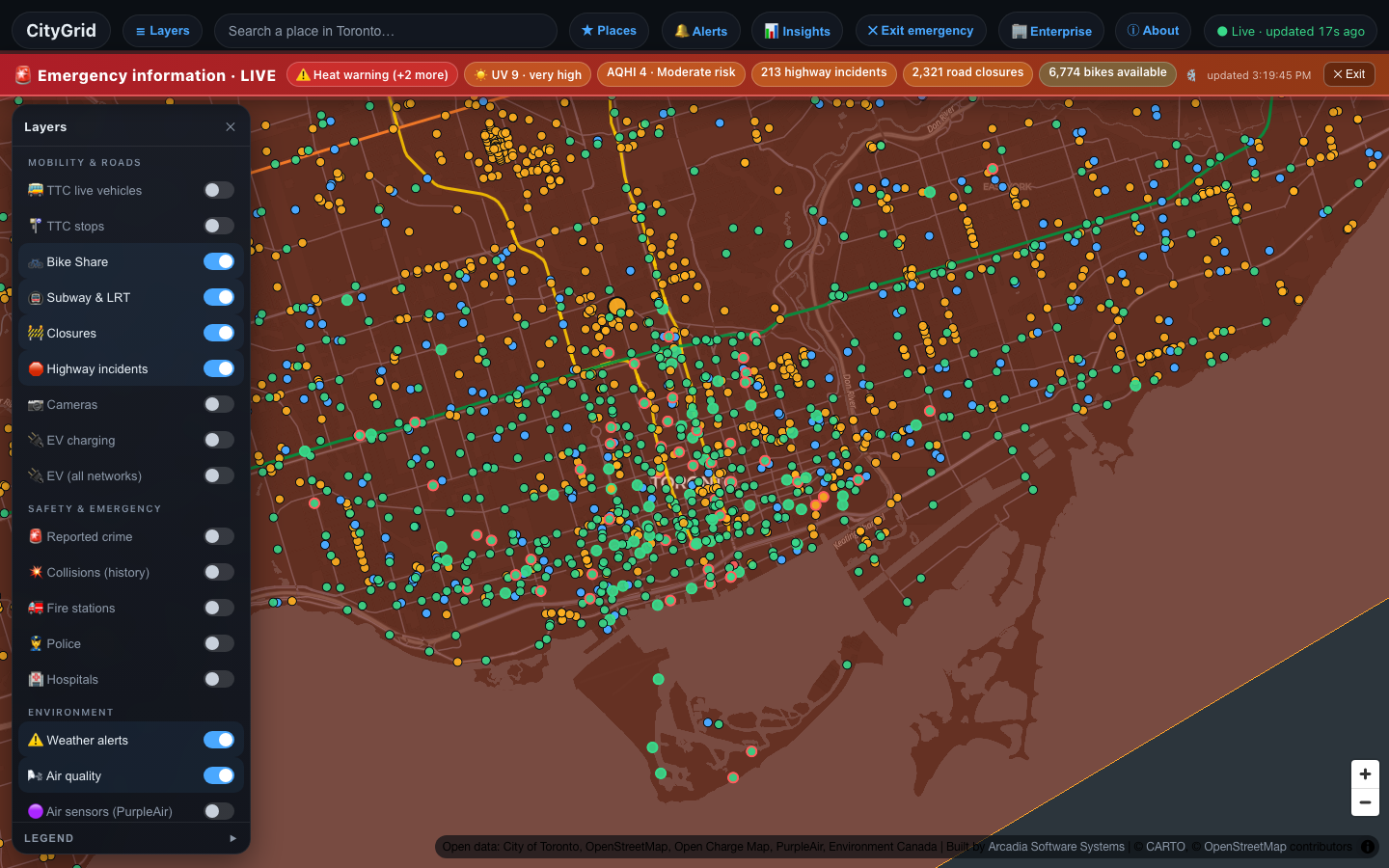Close the Layers panel with X
The width and height of the screenshot is (1389, 868).
(x=231, y=126)
